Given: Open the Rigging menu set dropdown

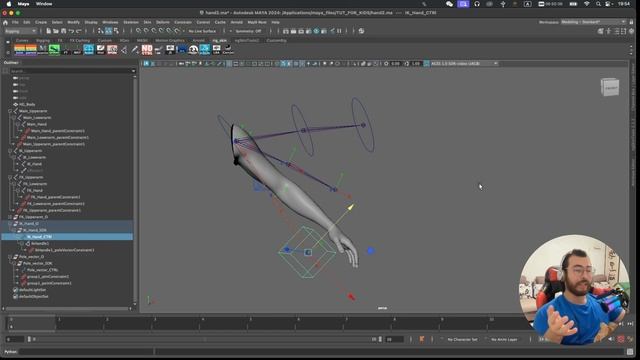Looking at the screenshot, I should point(20,31).
